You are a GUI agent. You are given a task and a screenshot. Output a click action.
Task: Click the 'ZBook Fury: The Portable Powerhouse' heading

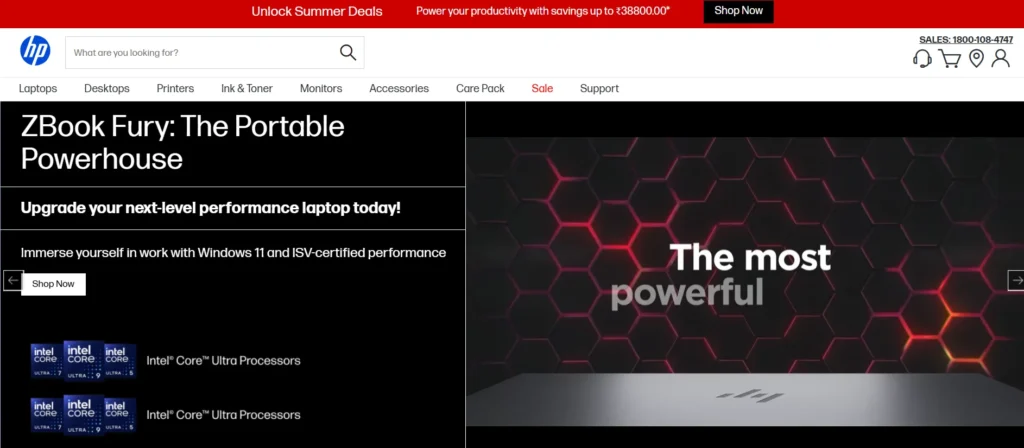coord(183,143)
